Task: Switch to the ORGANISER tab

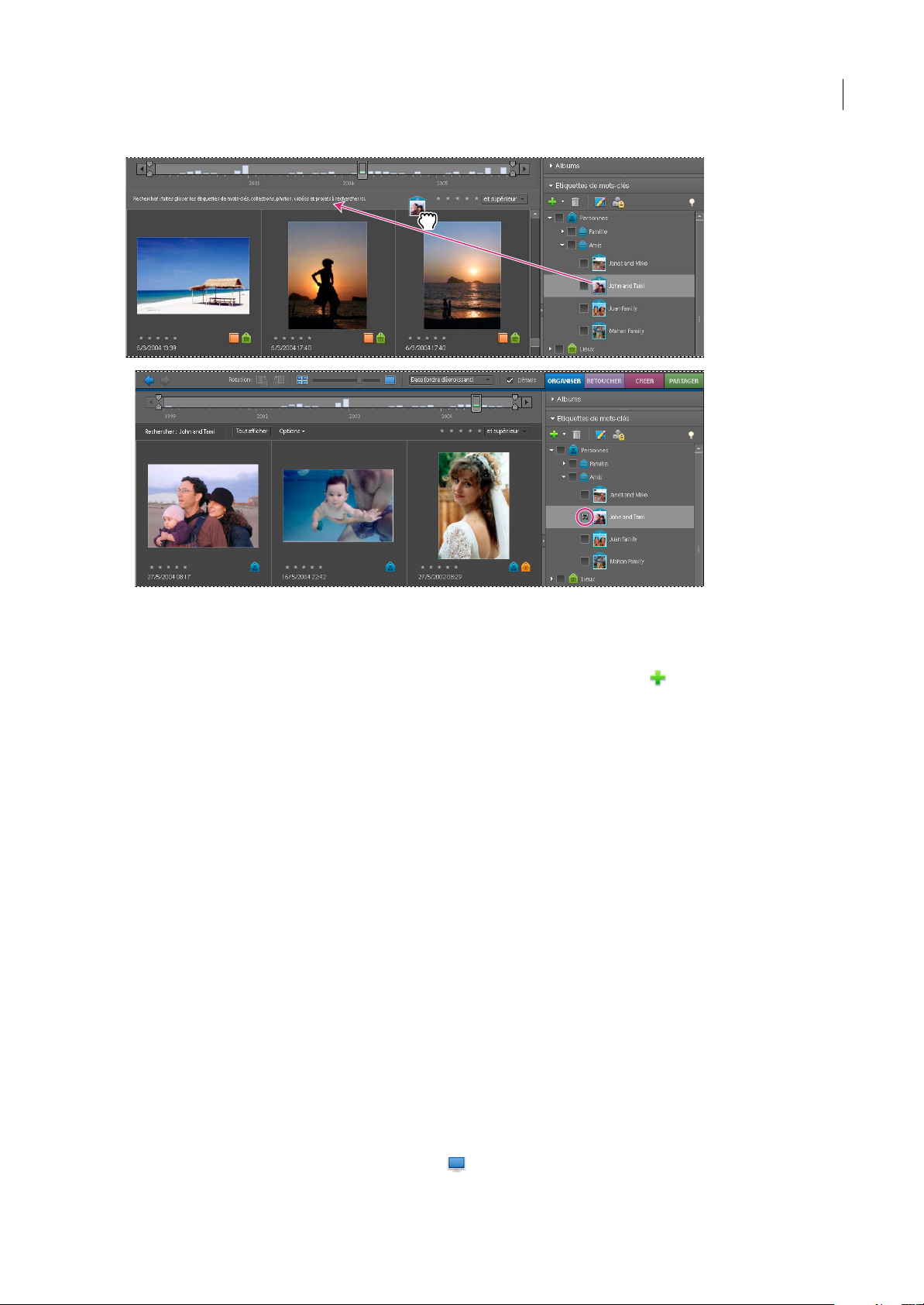Action: coord(565,381)
